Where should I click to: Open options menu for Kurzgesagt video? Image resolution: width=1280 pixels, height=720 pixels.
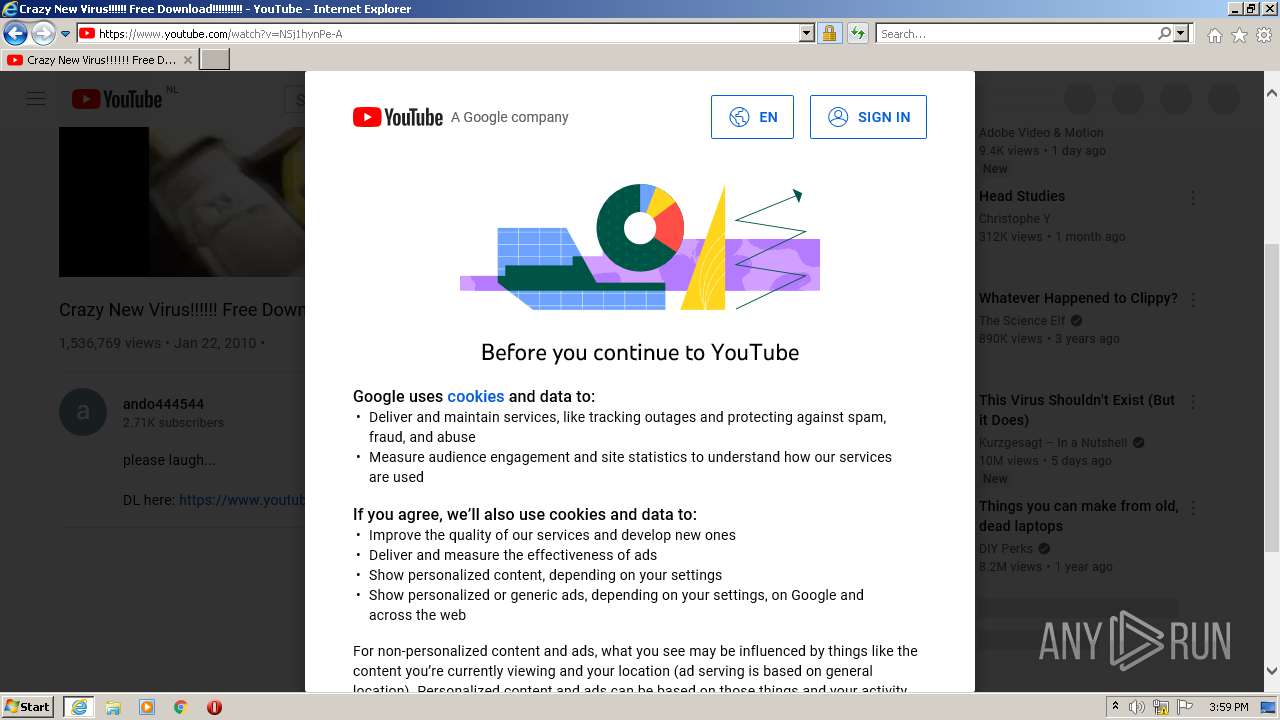click(x=1192, y=402)
